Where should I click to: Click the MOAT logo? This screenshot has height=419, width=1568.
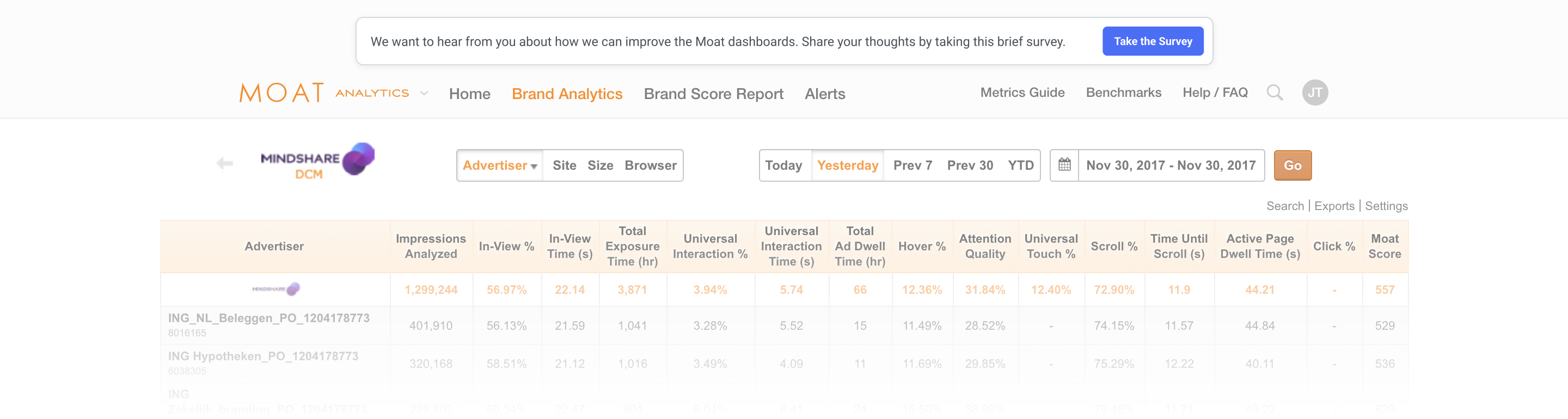[x=282, y=93]
